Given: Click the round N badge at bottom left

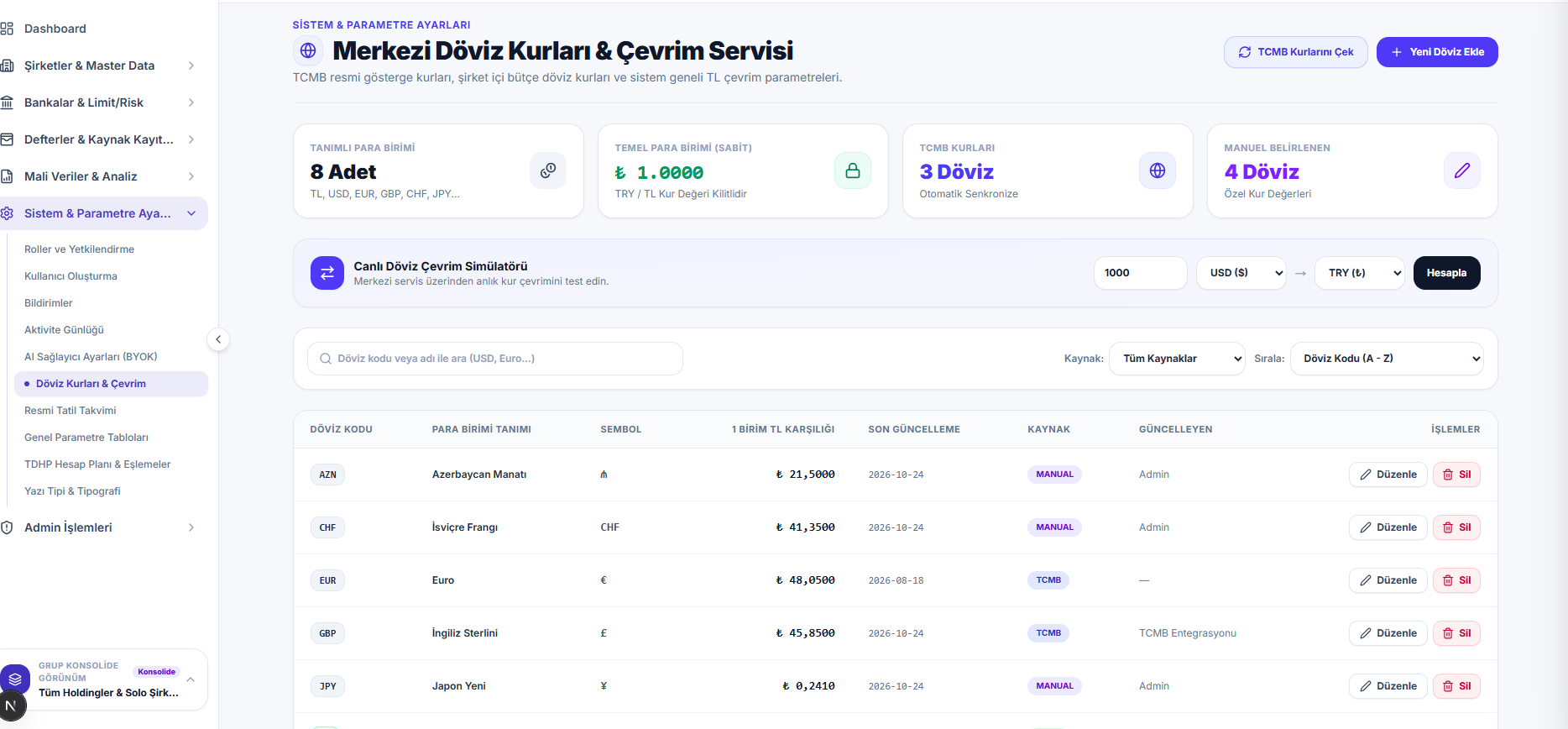Looking at the screenshot, I should 12,706.
